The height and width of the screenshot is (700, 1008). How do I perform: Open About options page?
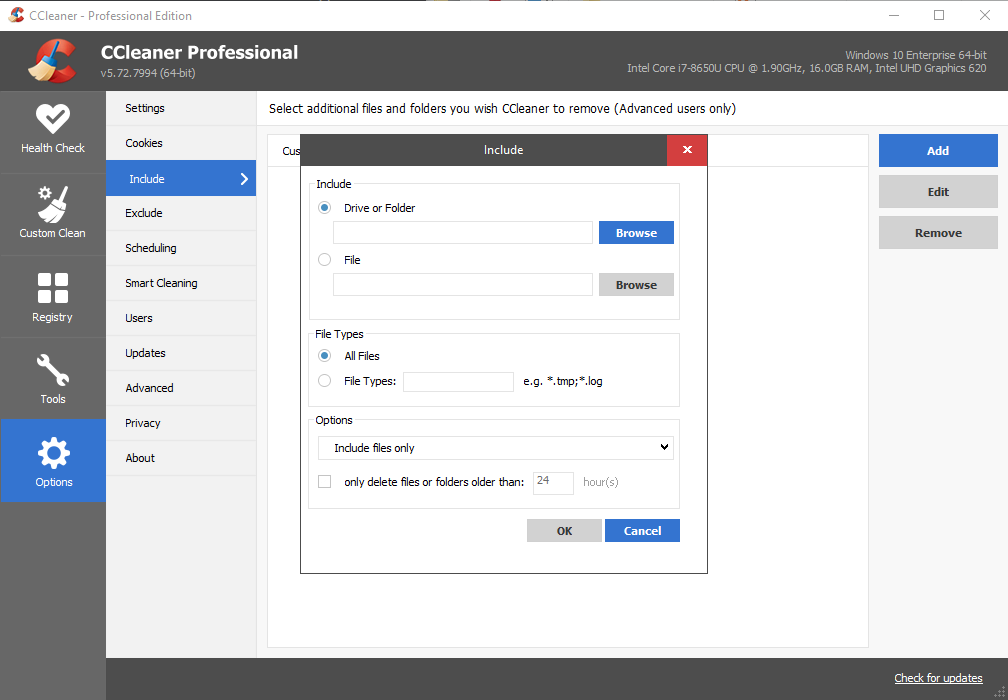tap(181, 458)
